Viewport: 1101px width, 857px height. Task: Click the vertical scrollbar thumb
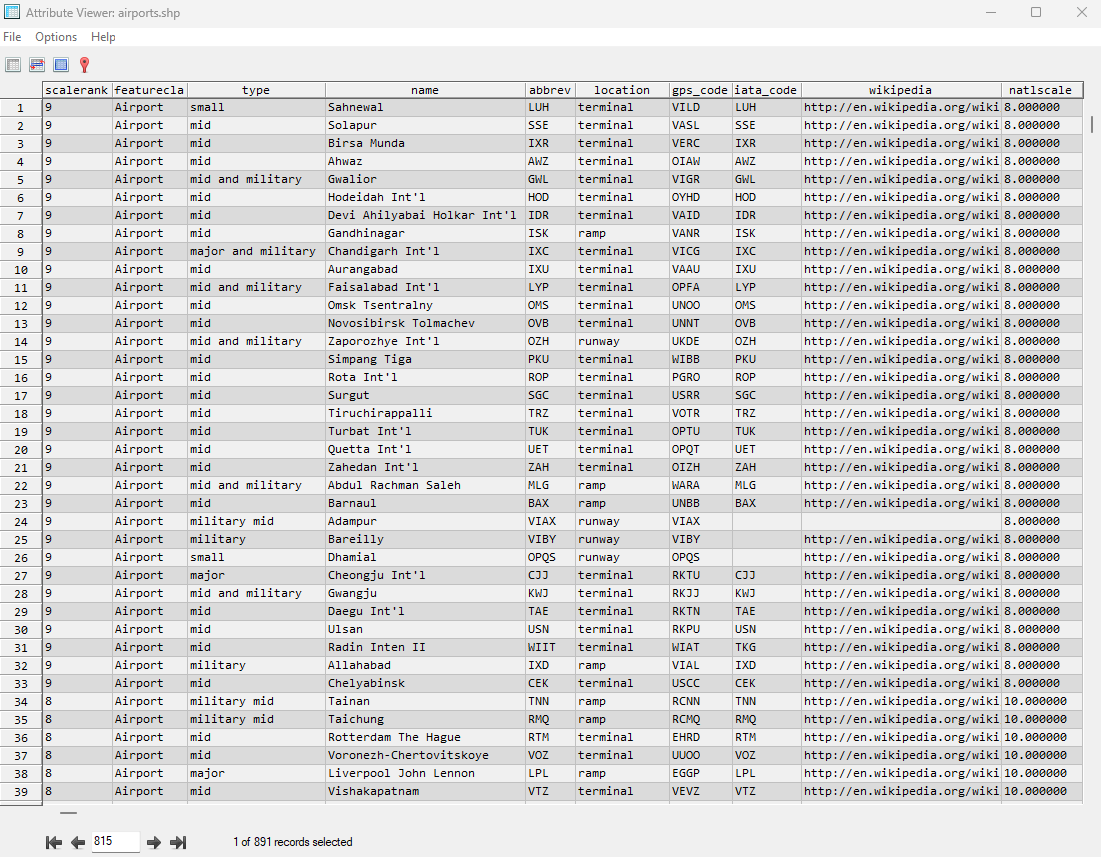pos(1092,125)
